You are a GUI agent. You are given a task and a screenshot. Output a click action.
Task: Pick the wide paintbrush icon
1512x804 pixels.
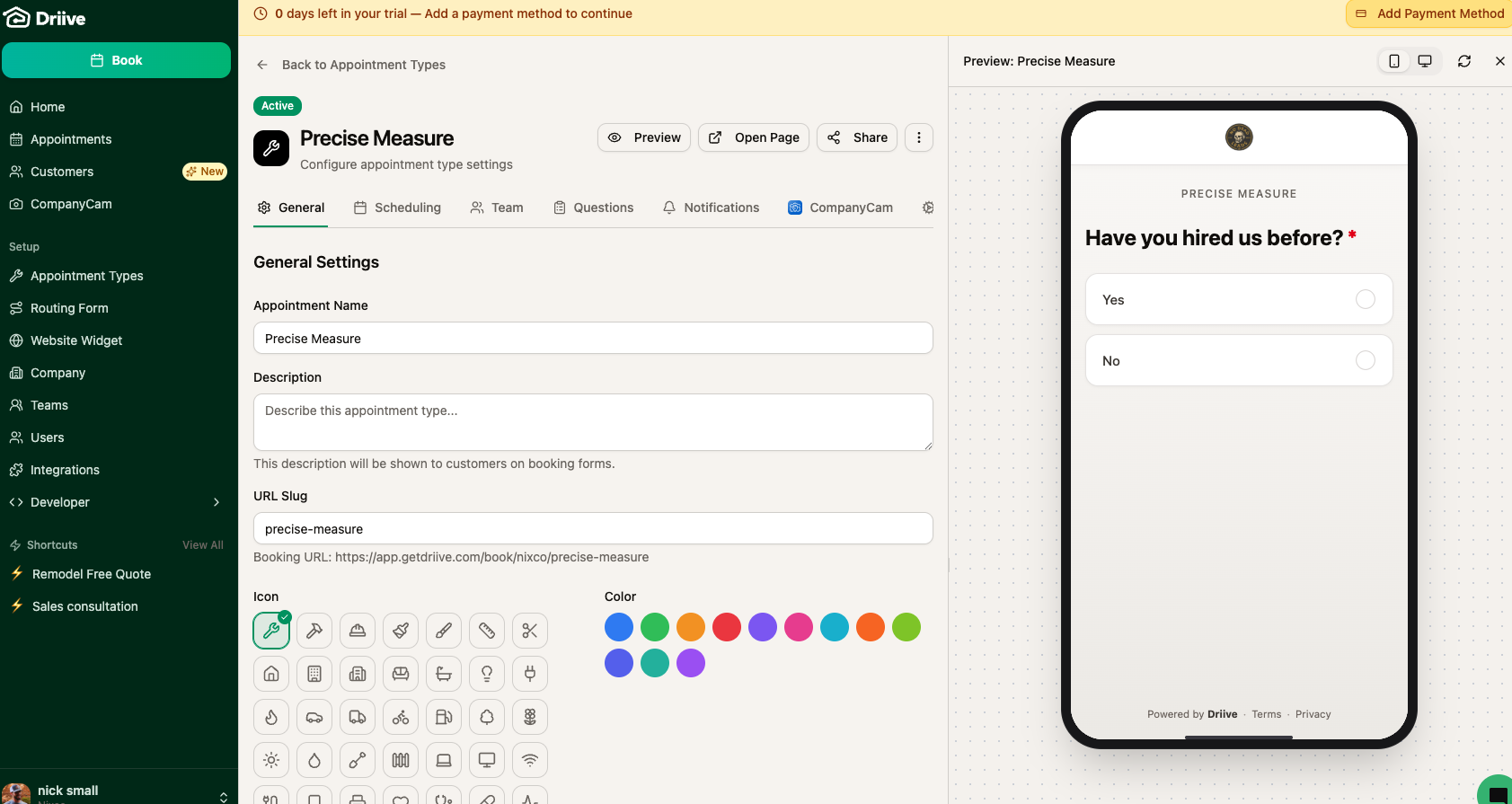(401, 631)
